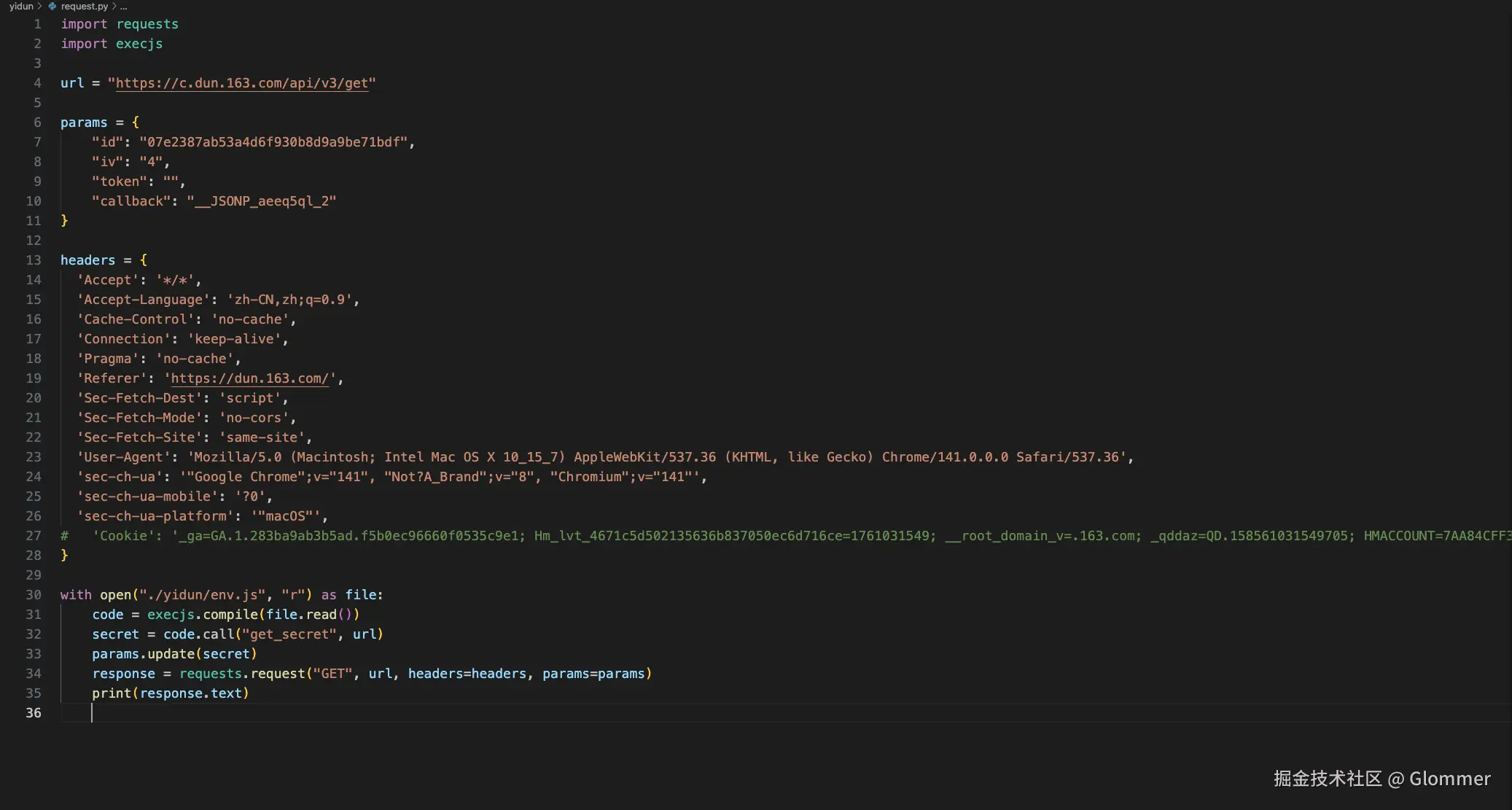
Task: Click line number 30 in the gutter
Action: pyautogui.click(x=34, y=595)
